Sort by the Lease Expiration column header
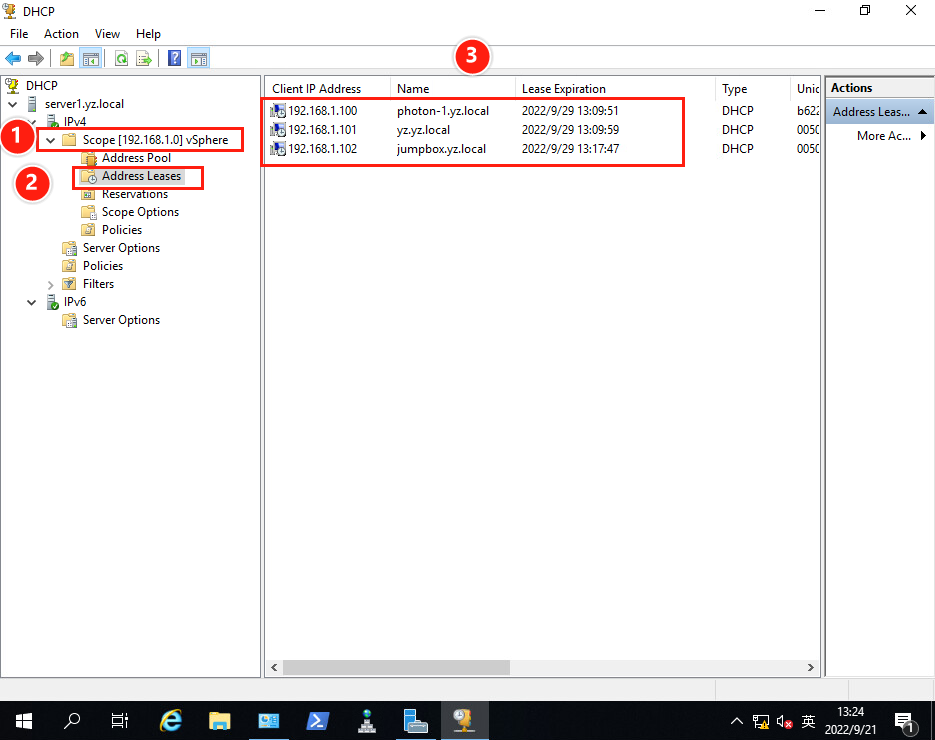Viewport: 935px width, 740px height. (563, 89)
